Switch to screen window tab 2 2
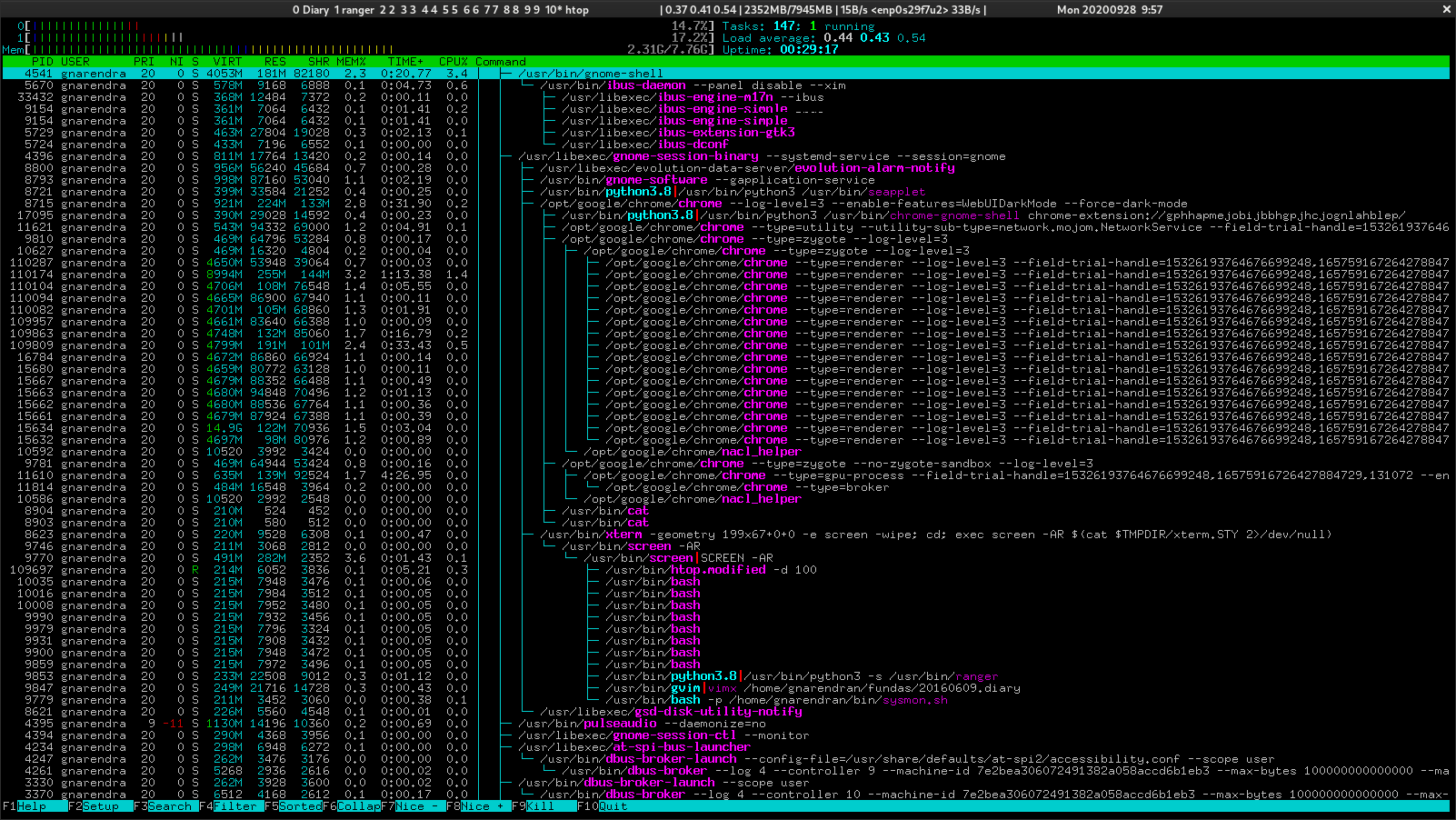This screenshot has width=1456, height=820. pos(387,10)
